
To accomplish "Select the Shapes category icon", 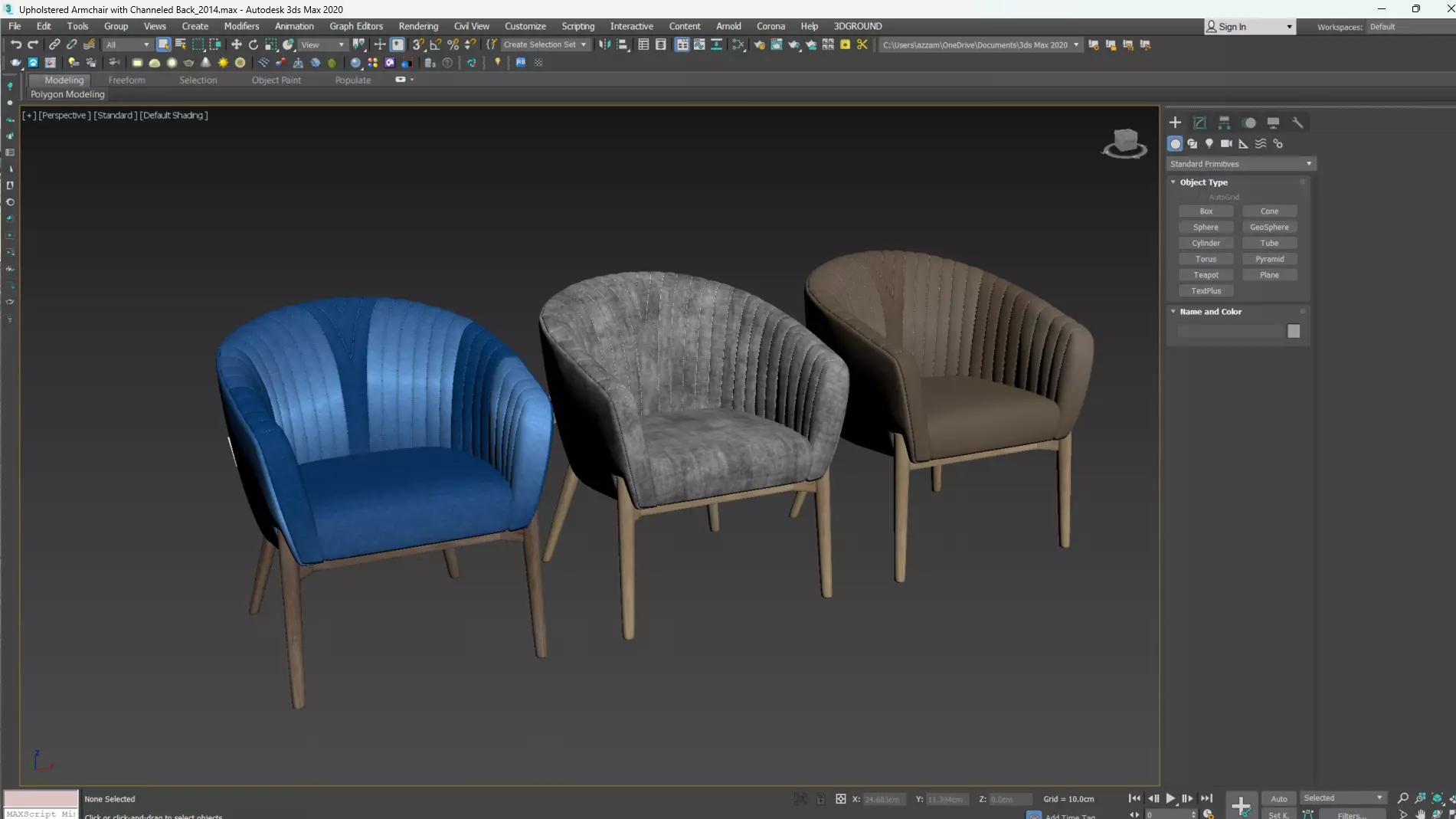I will (1193, 143).
